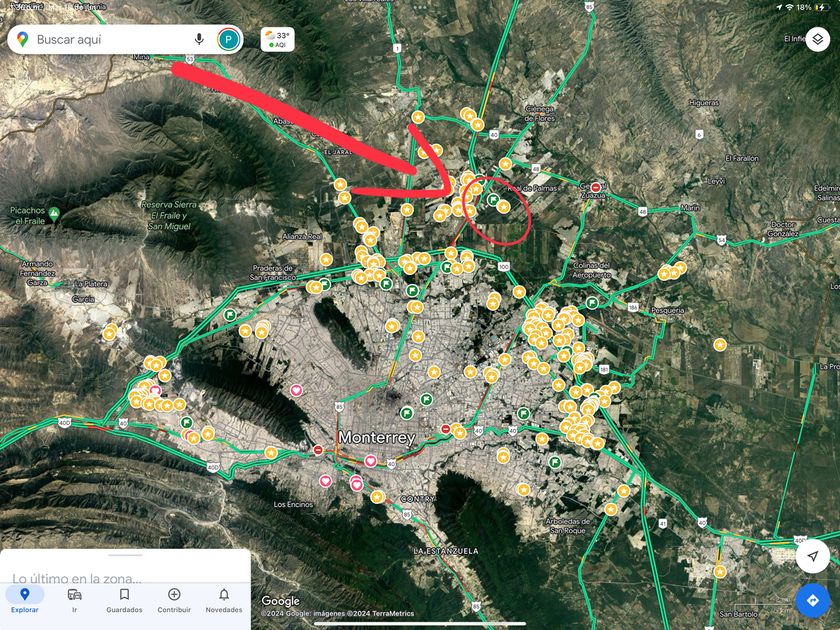This screenshot has width=840, height=630.
Task: Open the profile avatar with letter P
Action: point(229,39)
